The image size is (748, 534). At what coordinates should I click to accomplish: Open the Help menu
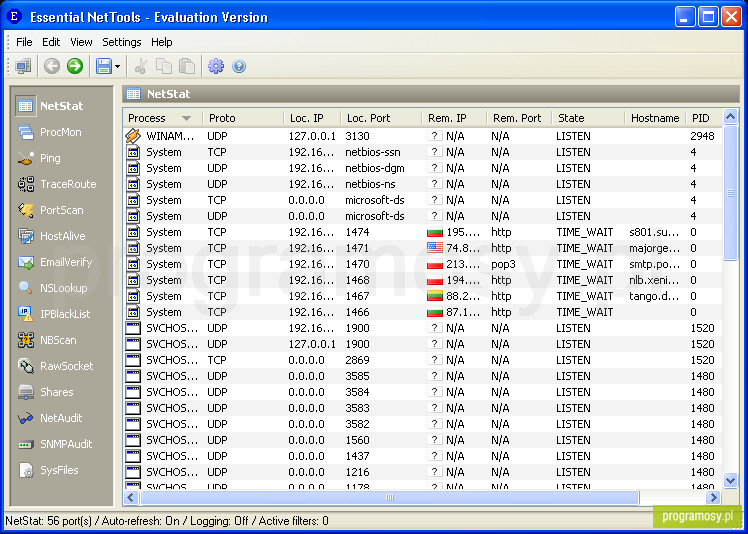161,42
